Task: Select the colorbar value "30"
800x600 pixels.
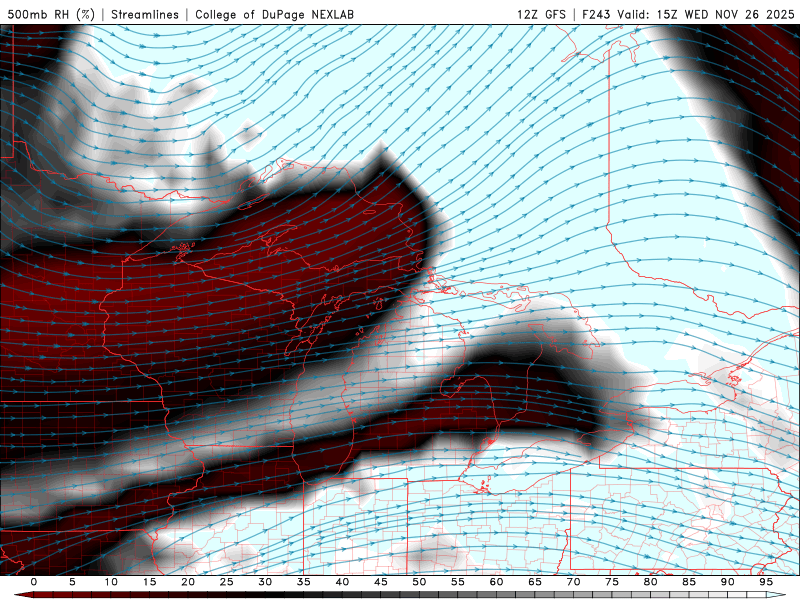Action: click(x=265, y=582)
